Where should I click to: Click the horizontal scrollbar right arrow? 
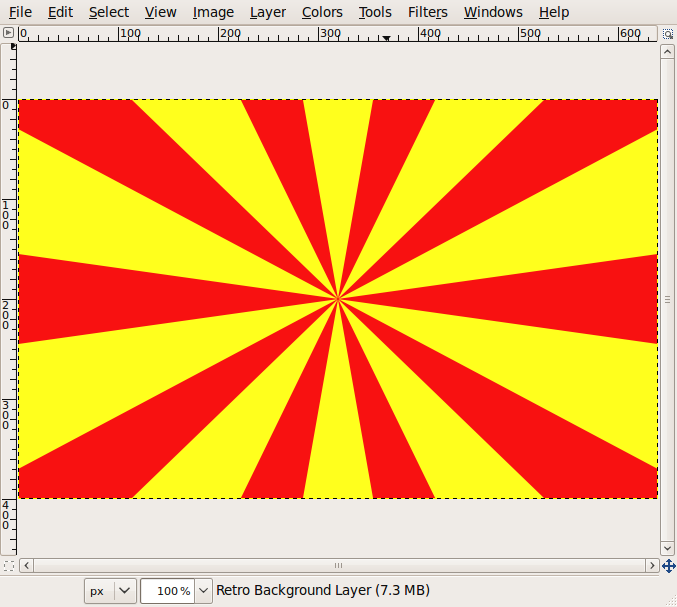pos(652,565)
